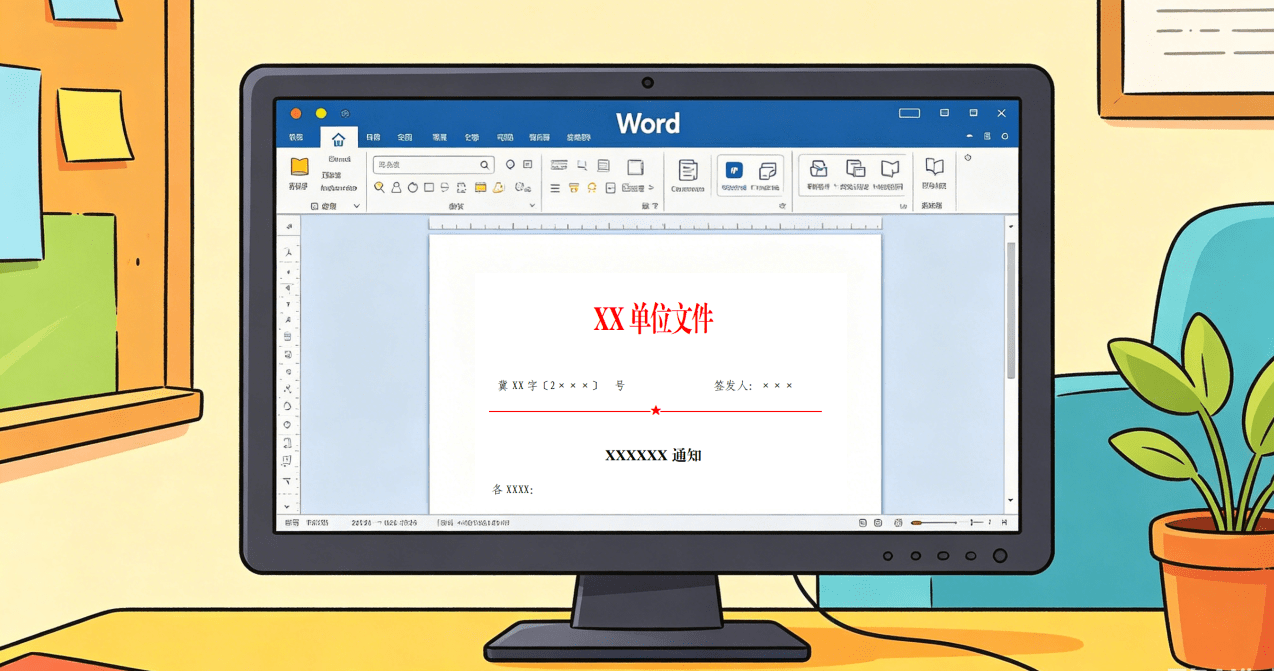Viewport: 1274px width, 671px height.
Task: Click the small circle icon right of open book
Action: [x=967, y=158]
